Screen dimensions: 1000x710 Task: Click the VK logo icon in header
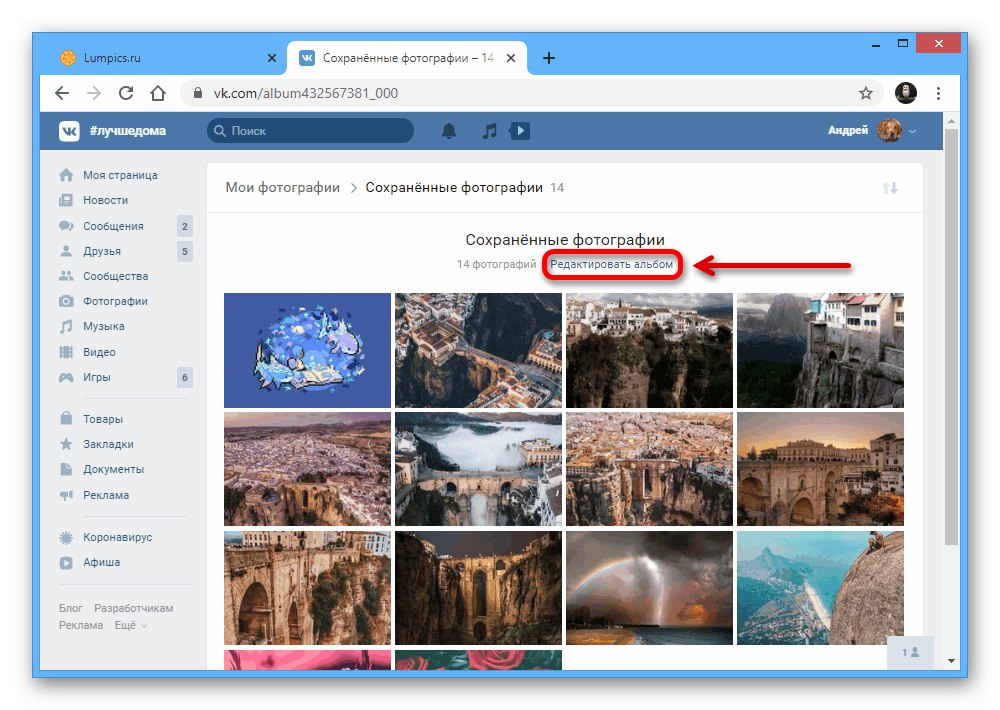tap(69, 131)
